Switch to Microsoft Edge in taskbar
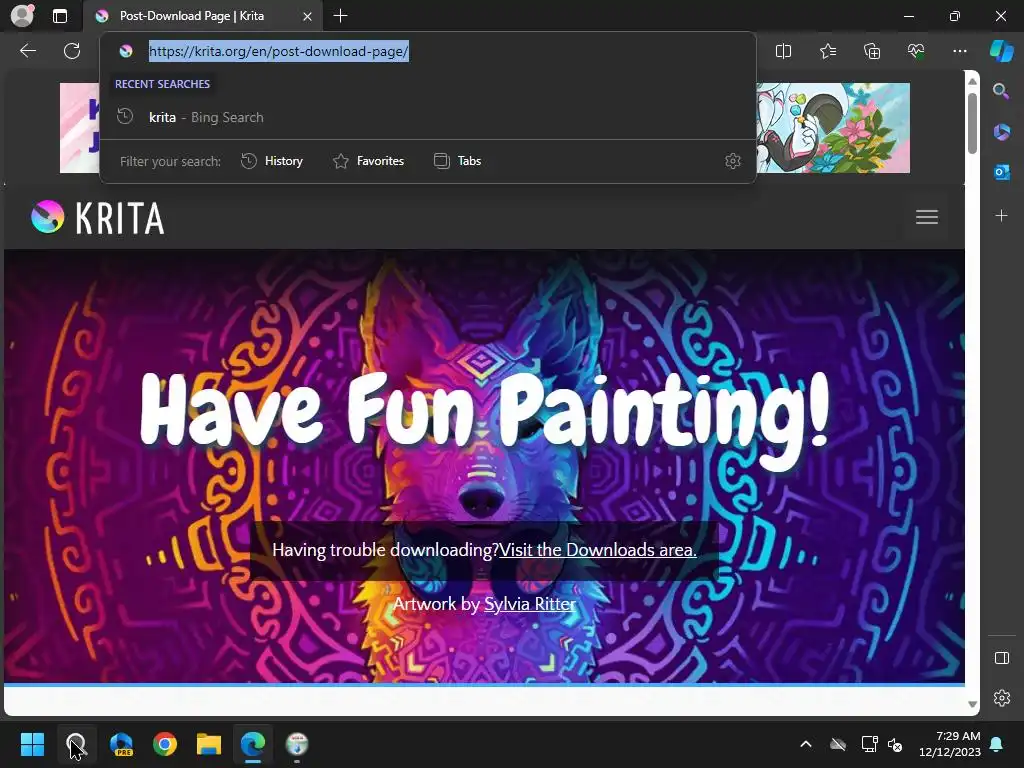The height and width of the screenshot is (768, 1024). pyautogui.click(x=253, y=744)
